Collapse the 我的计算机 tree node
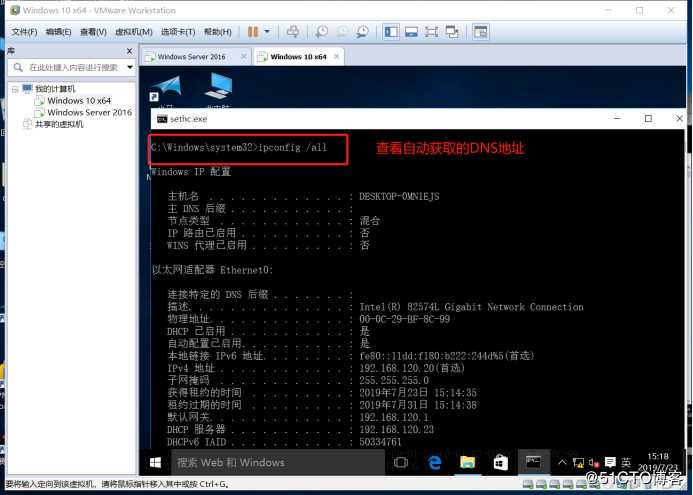 coord(15,89)
